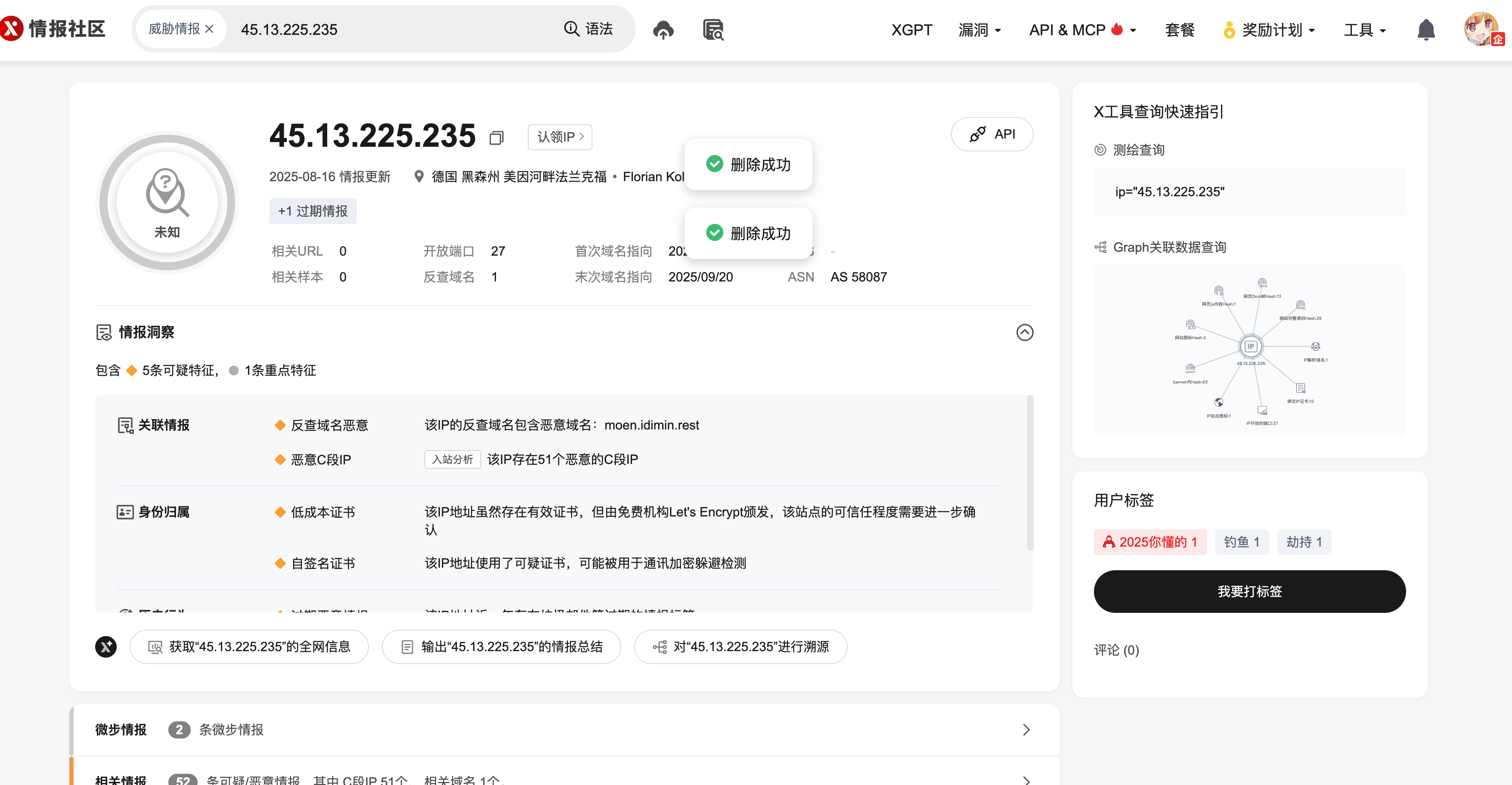Viewport: 1512px width, 785px height.
Task: Expand the 微步情报 row
Action: (1026, 729)
